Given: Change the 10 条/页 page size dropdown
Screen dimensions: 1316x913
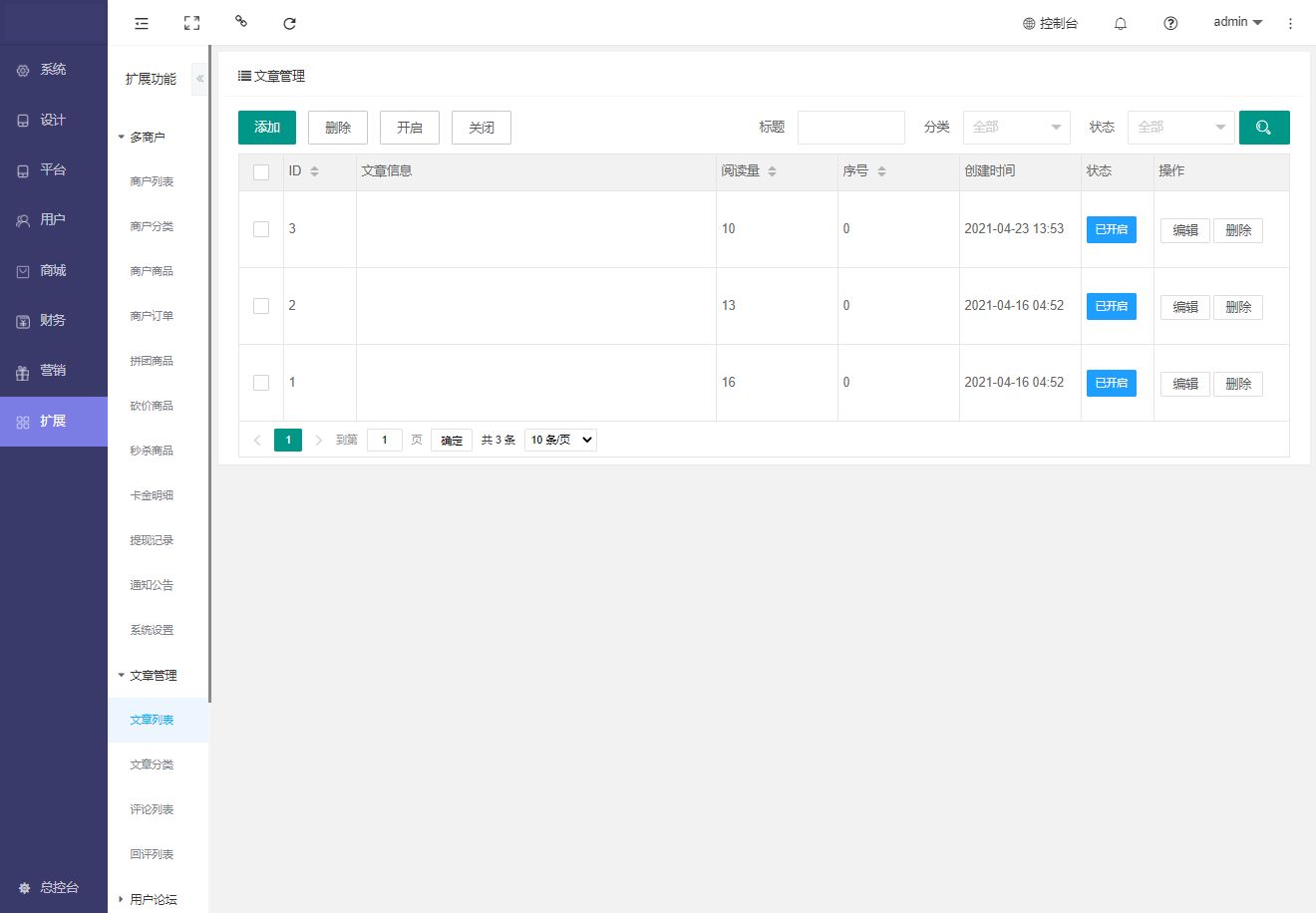Looking at the screenshot, I should tap(560, 440).
